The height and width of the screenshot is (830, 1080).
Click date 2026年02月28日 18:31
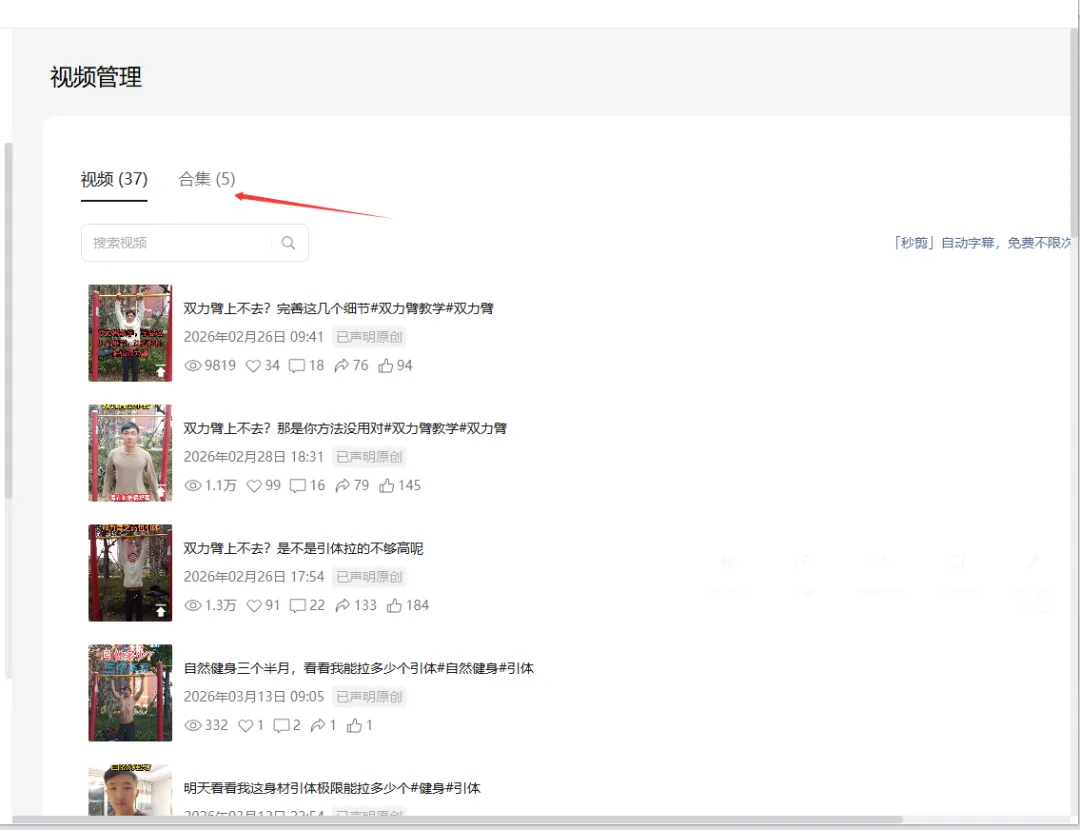coord(253,457)
